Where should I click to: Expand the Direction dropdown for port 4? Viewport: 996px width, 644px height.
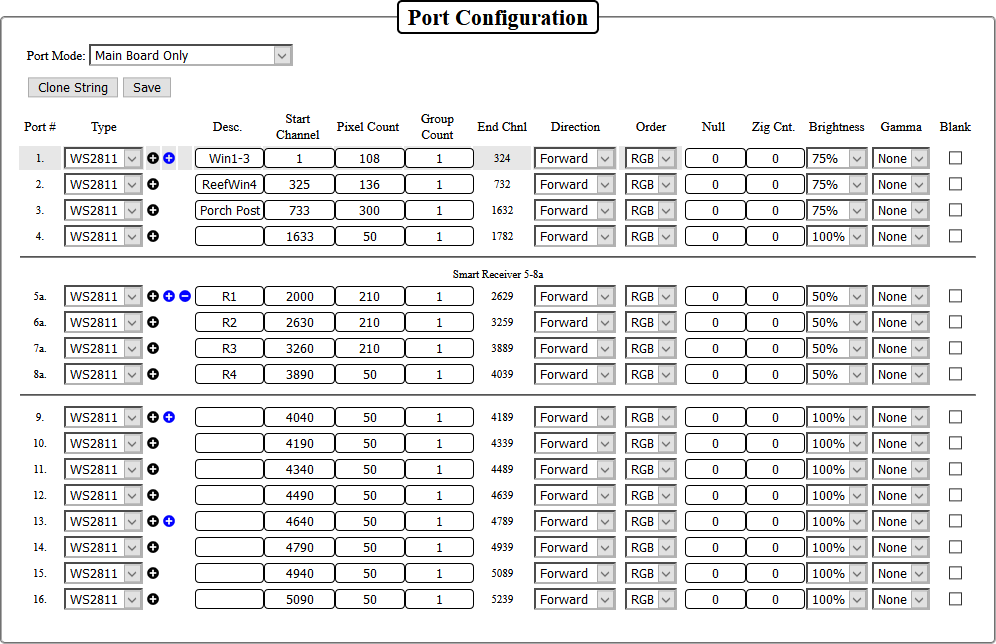point(575,237)
